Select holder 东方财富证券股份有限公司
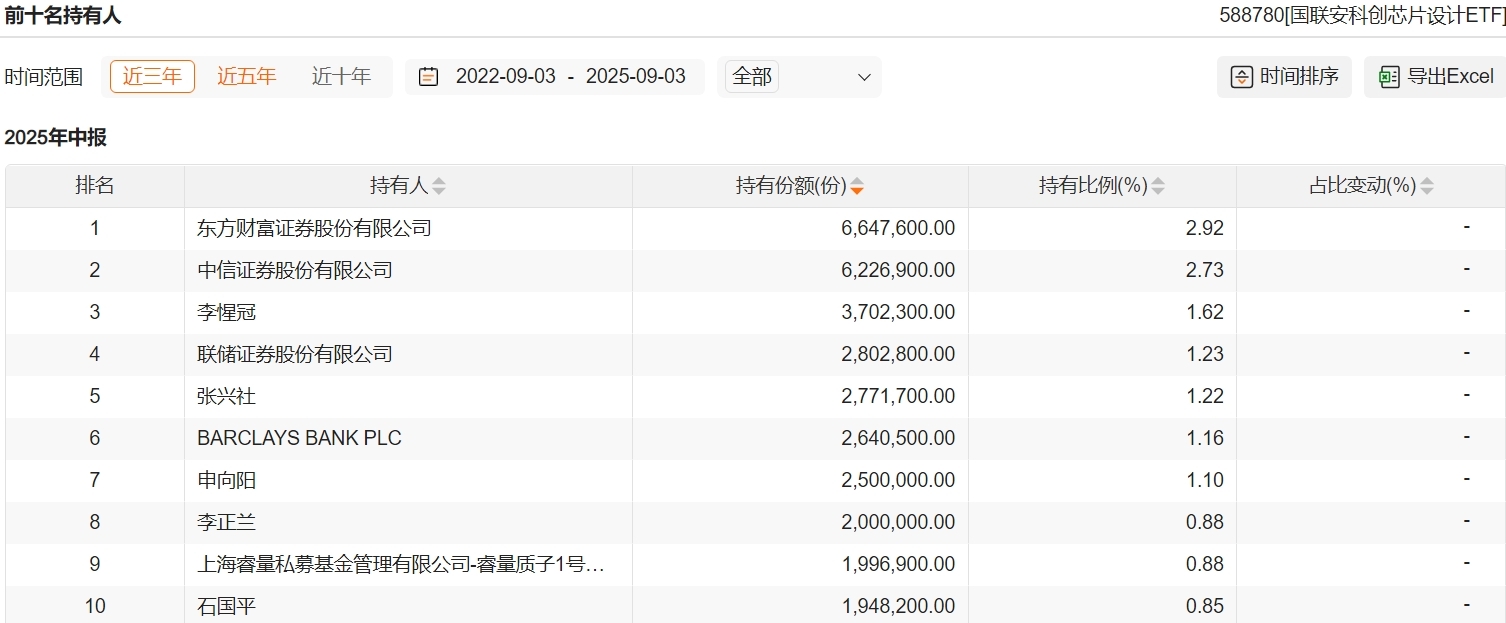Viewport: 1506px width, 623px height. tap(314, 228)
